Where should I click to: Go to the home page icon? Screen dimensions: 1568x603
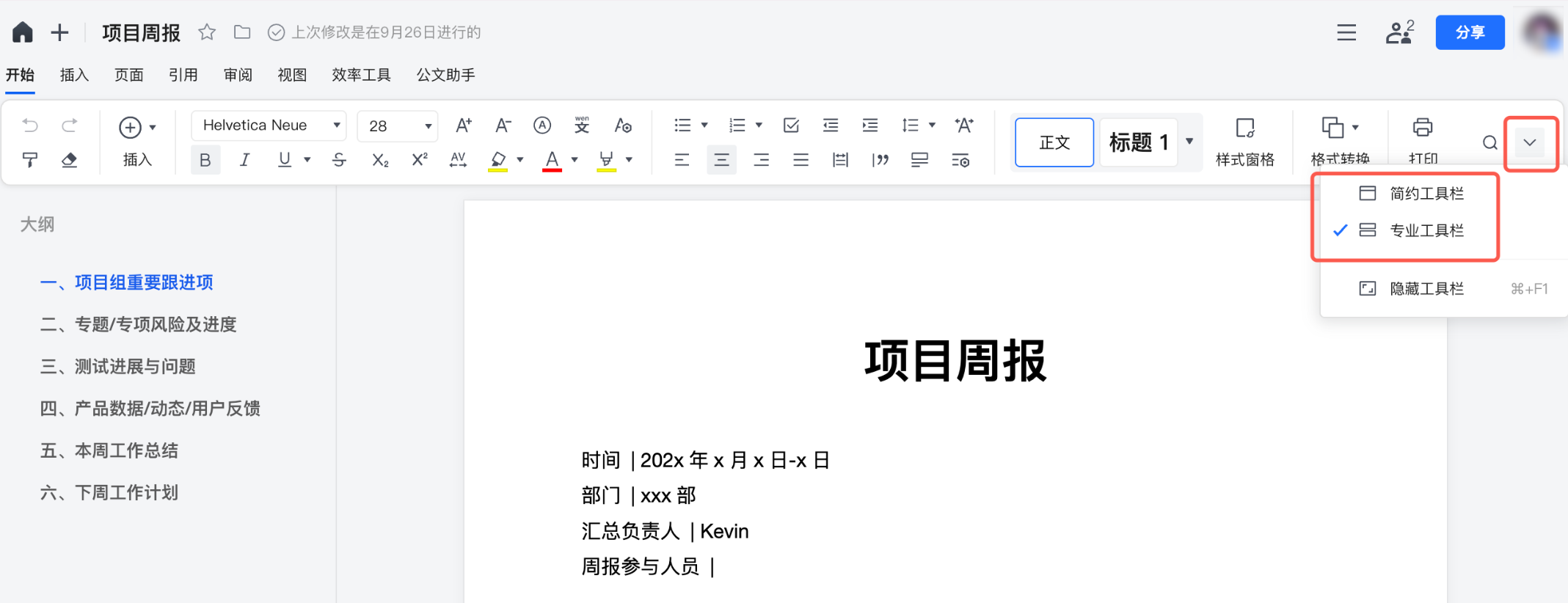click(x=23, y=32)
